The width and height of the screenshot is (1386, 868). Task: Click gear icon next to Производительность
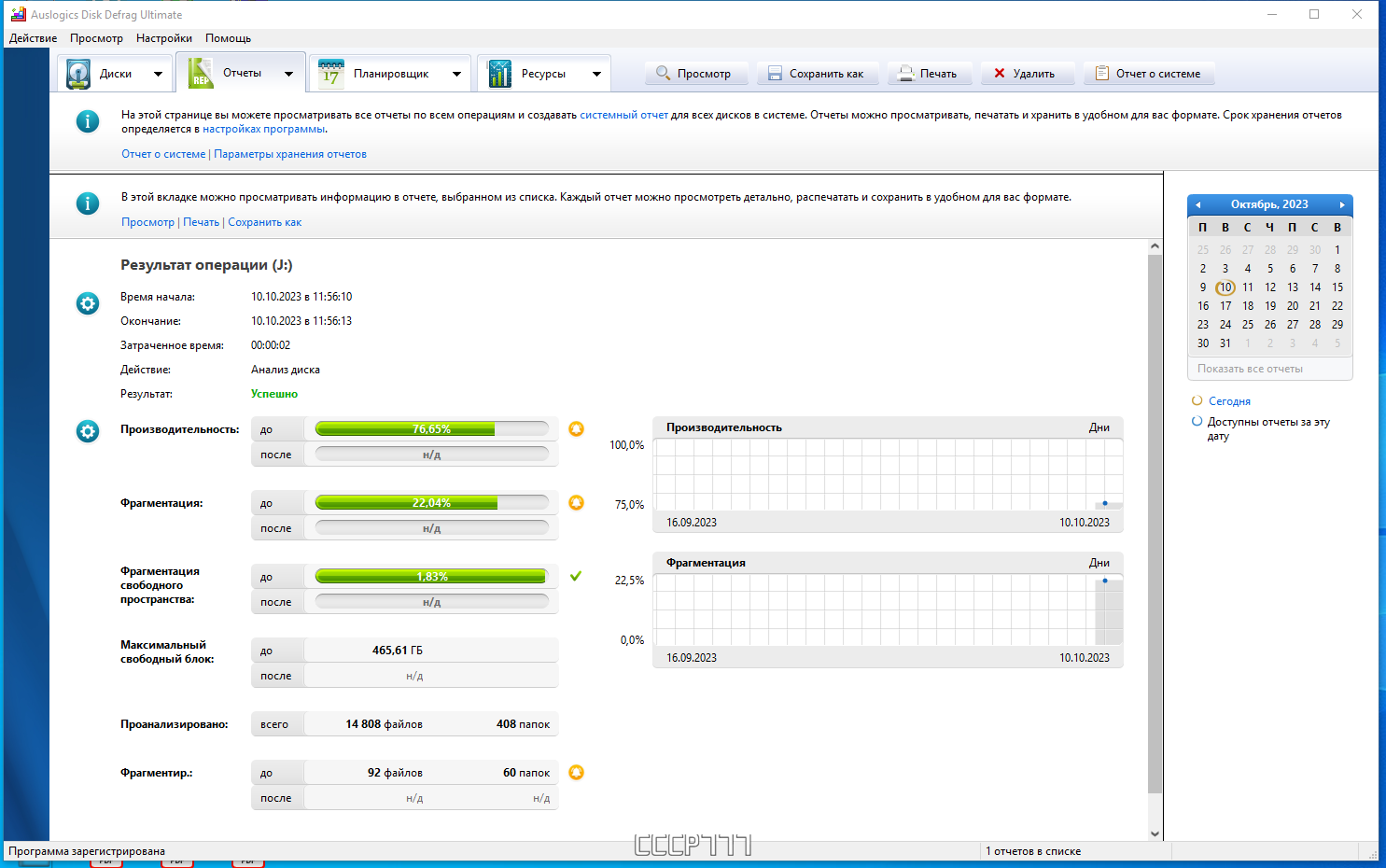click(88, 431)
